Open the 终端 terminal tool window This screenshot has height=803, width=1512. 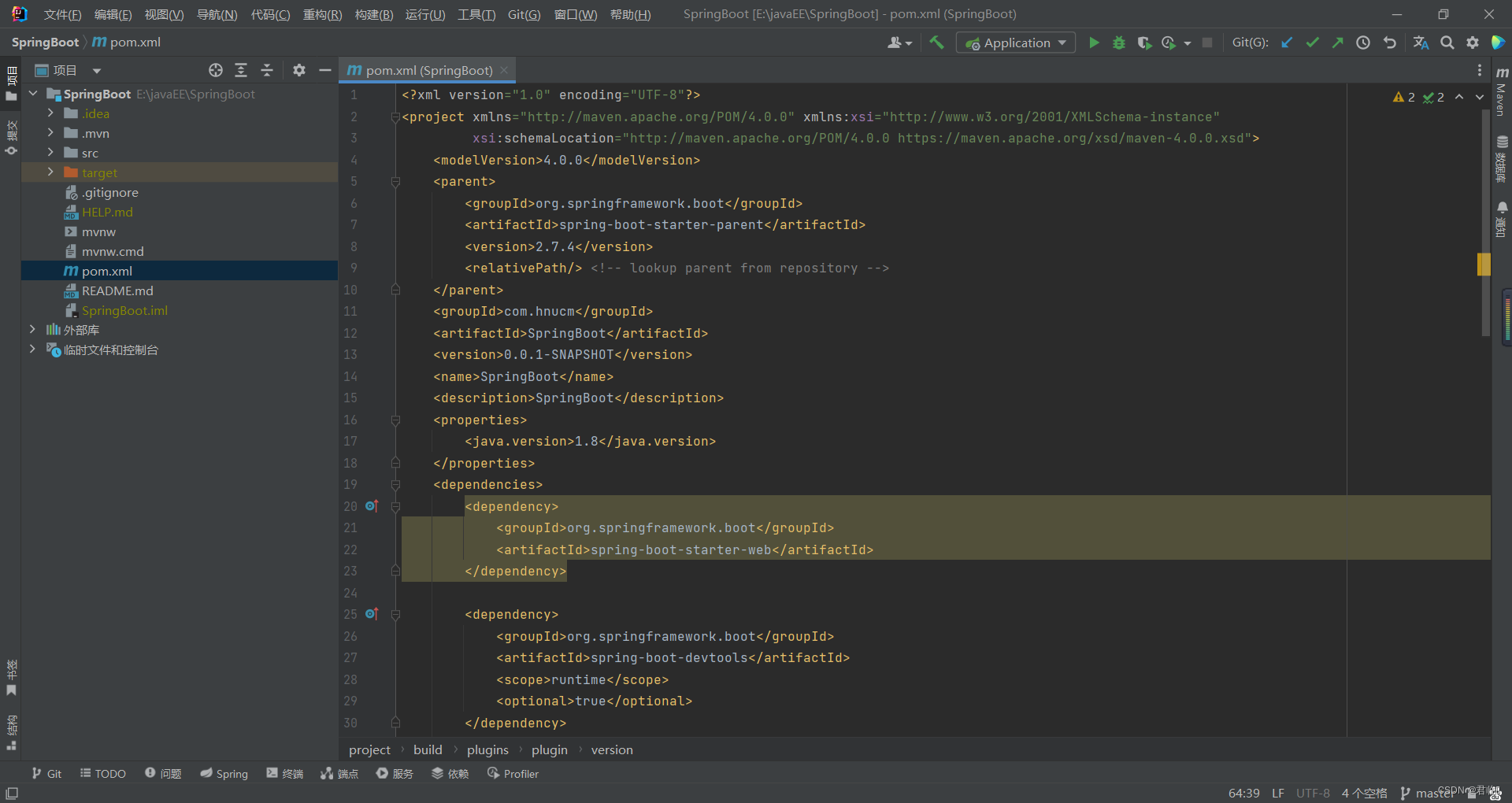click(x=284, y=774)
